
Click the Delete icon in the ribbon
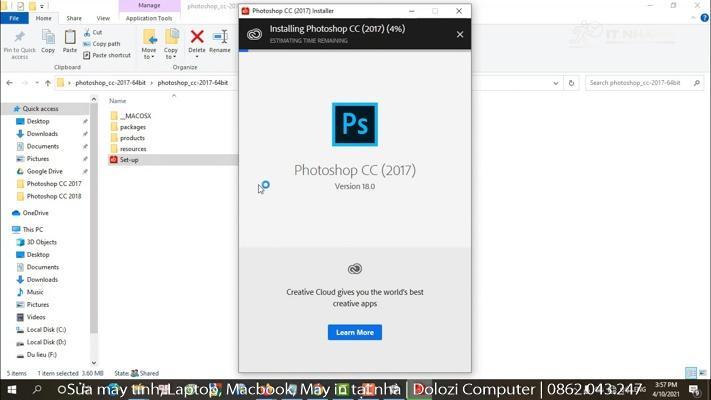point(197,41)
